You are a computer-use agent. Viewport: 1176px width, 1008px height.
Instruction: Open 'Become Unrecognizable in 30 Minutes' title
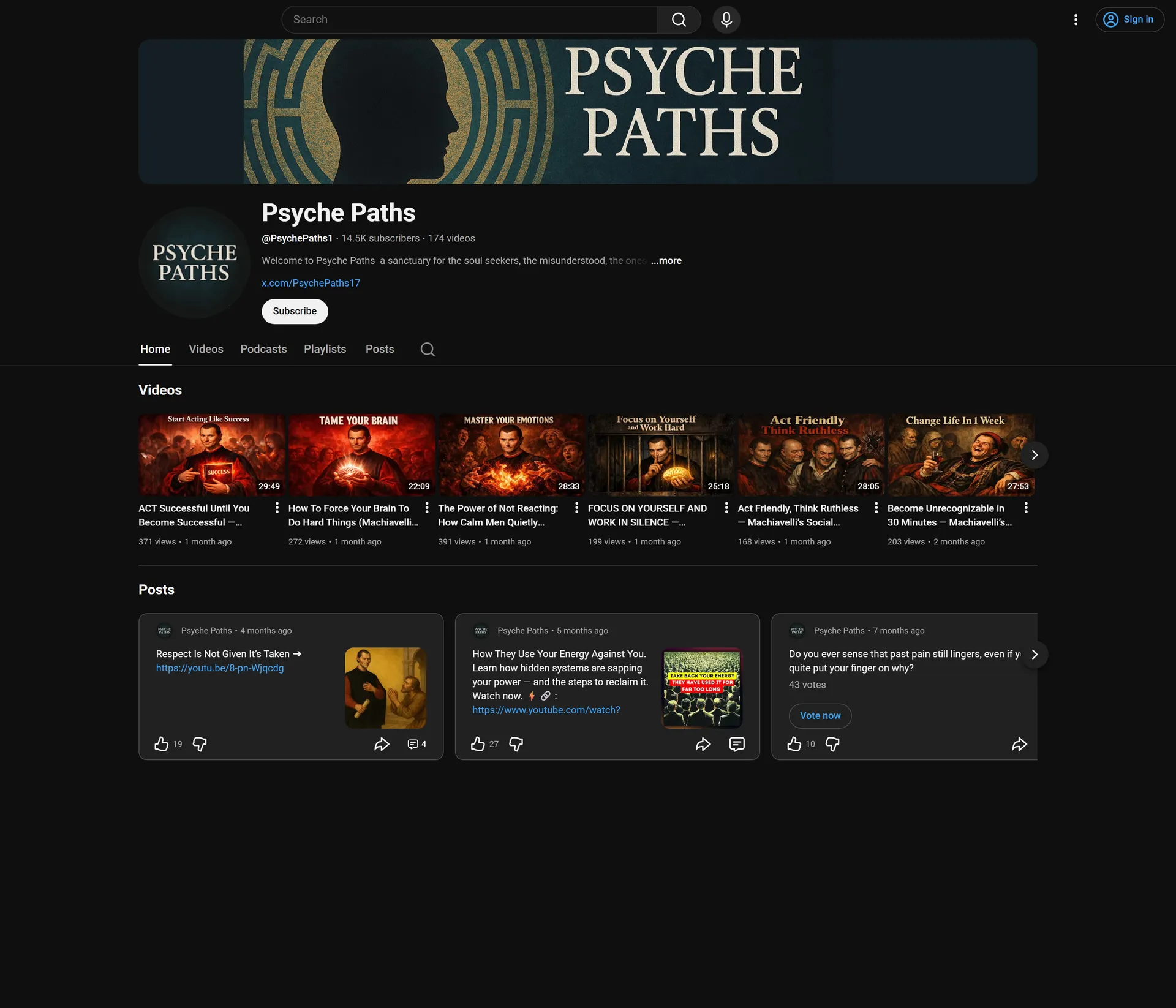(949, 515)
